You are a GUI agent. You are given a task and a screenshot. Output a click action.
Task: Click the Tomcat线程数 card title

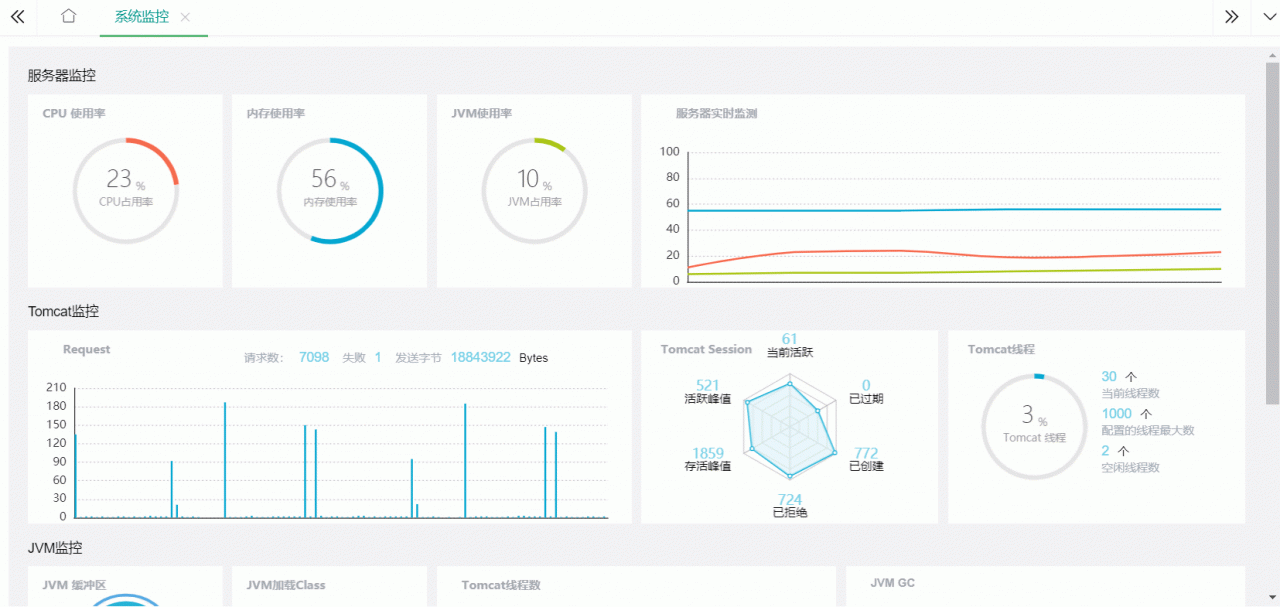tap(501, 585)
